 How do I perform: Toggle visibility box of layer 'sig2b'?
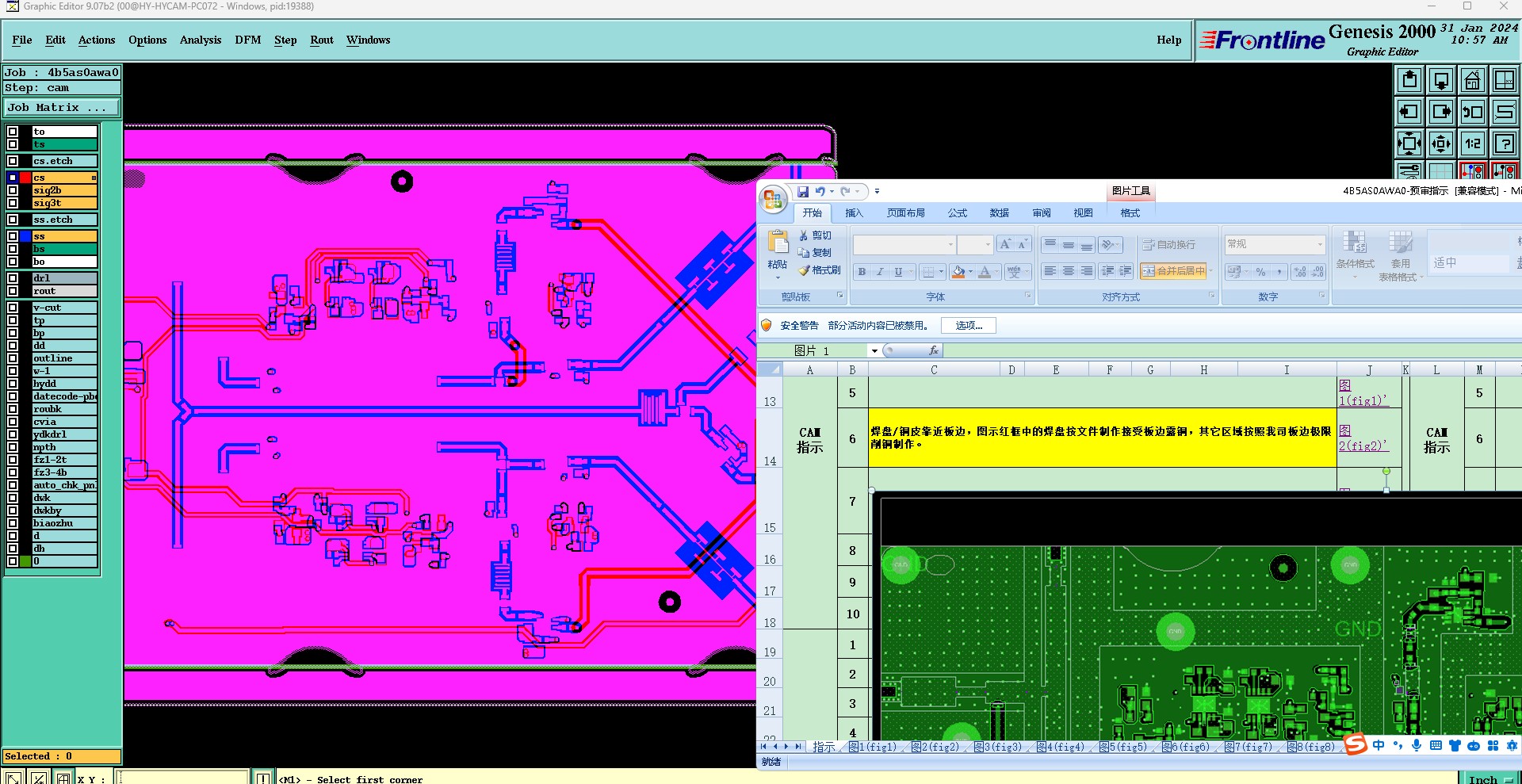tap(13, 190)
